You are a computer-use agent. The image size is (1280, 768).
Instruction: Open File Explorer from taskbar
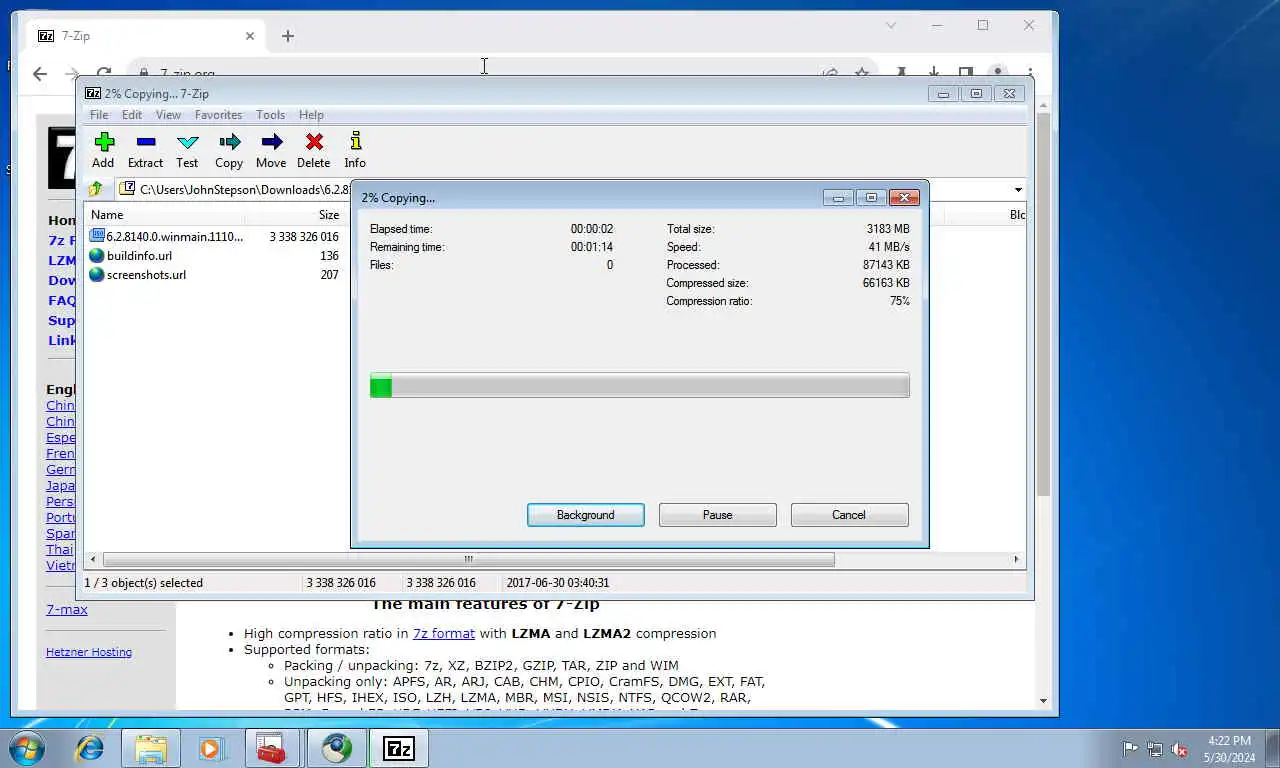(151, 748)
